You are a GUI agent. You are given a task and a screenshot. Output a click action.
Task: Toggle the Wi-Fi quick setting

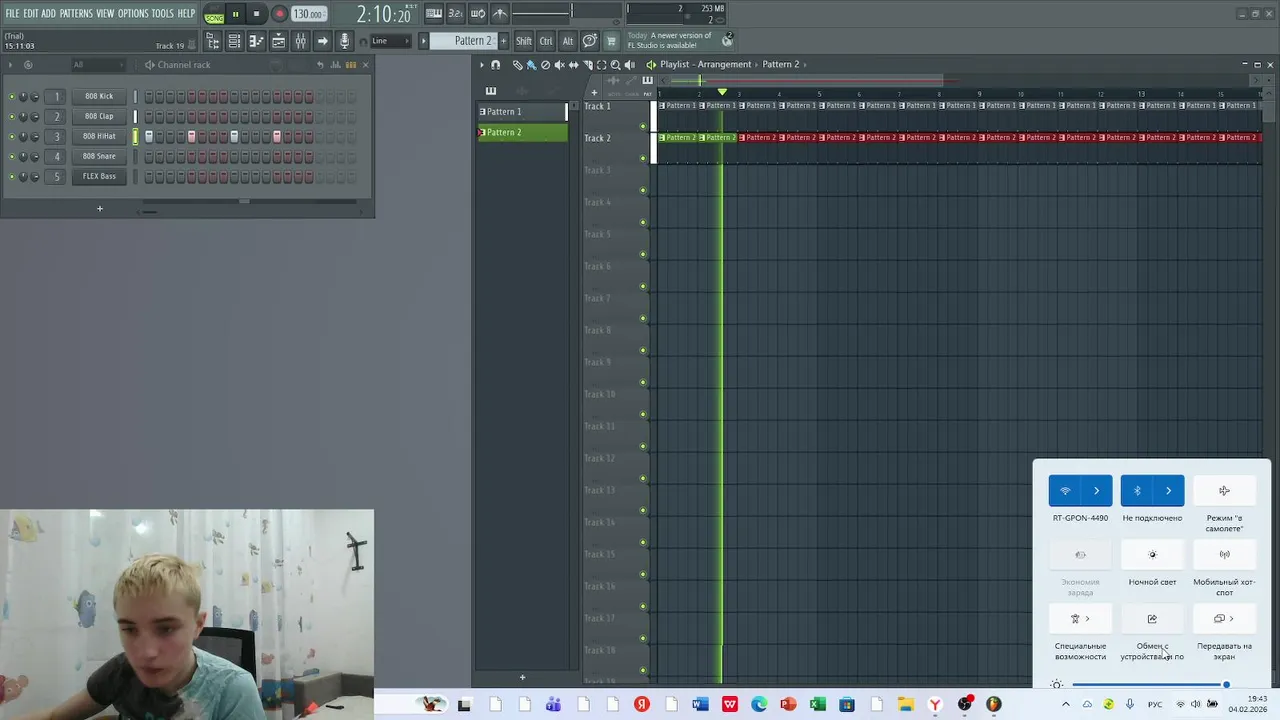(x=1065, y=491)
